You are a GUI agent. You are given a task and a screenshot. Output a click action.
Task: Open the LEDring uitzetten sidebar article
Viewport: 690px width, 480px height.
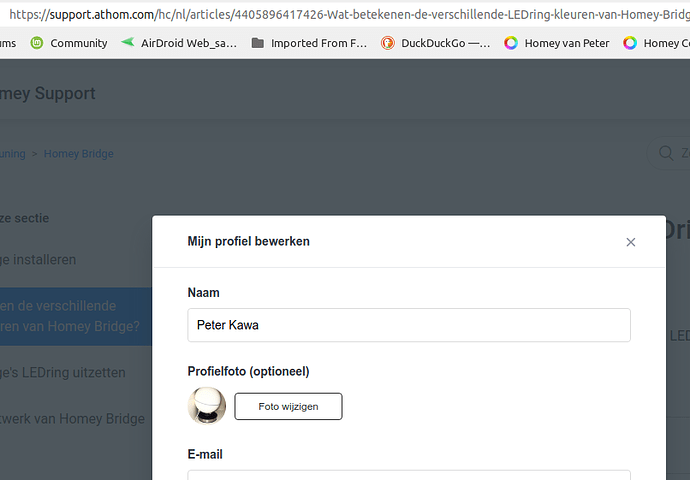pos(63,373)
